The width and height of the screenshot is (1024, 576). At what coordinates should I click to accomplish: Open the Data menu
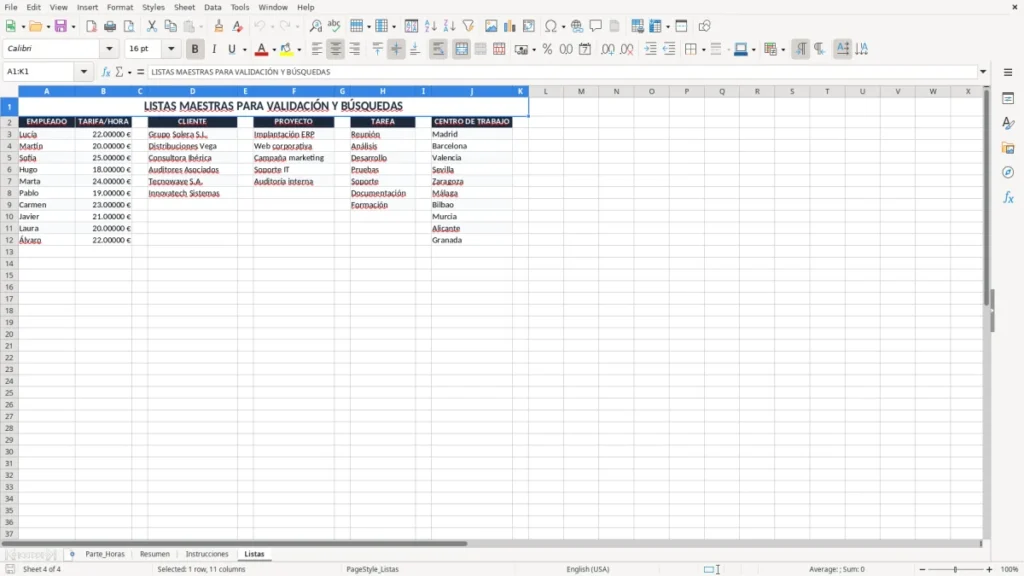[212, 7]
